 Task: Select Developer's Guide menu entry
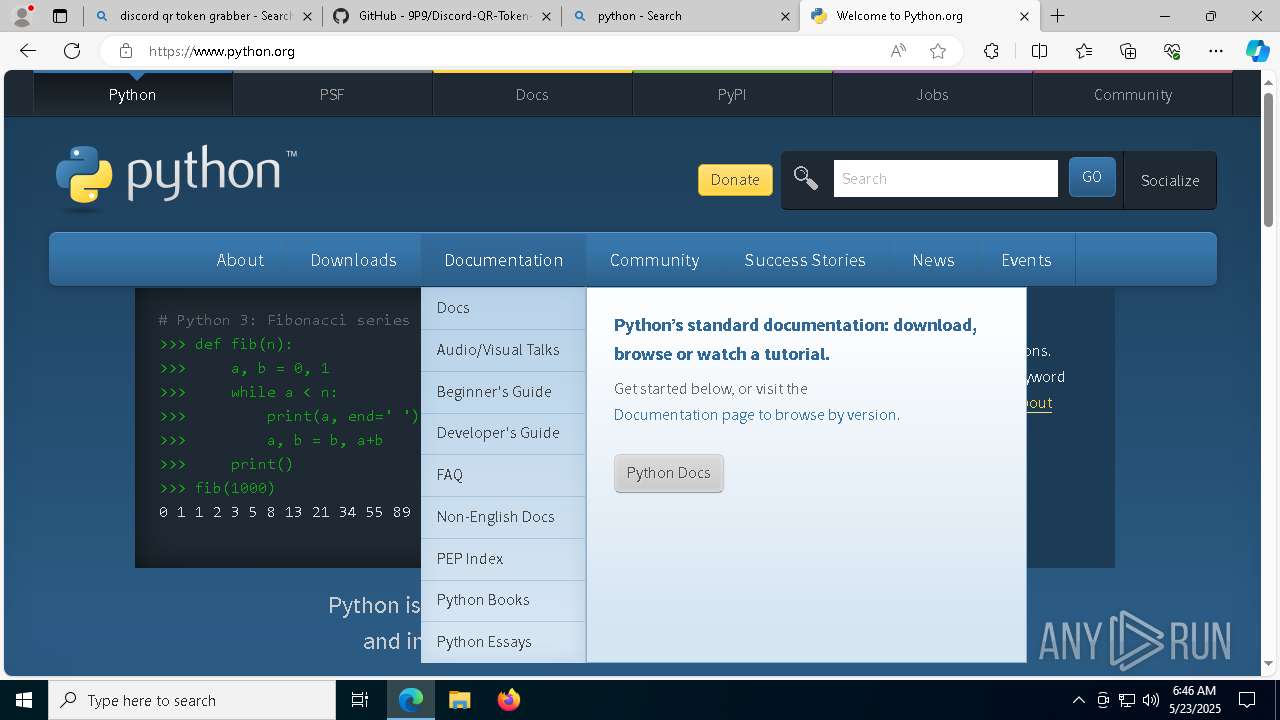(503, 433)
